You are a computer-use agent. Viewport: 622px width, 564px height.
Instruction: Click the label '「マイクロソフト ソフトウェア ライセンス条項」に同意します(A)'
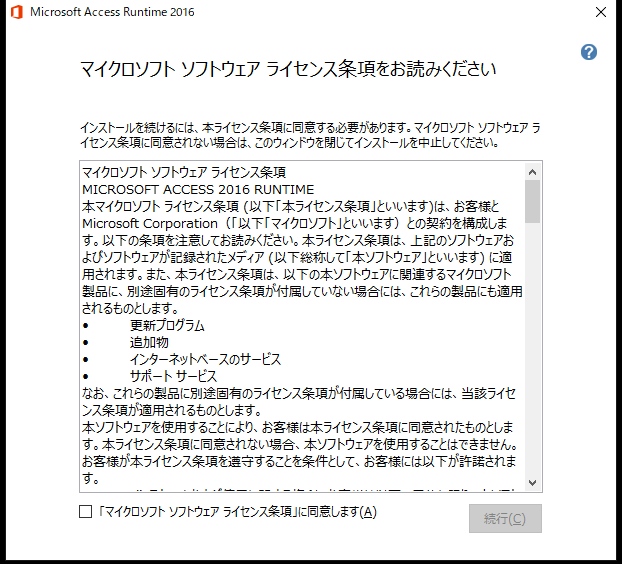[x=237, y=512]
